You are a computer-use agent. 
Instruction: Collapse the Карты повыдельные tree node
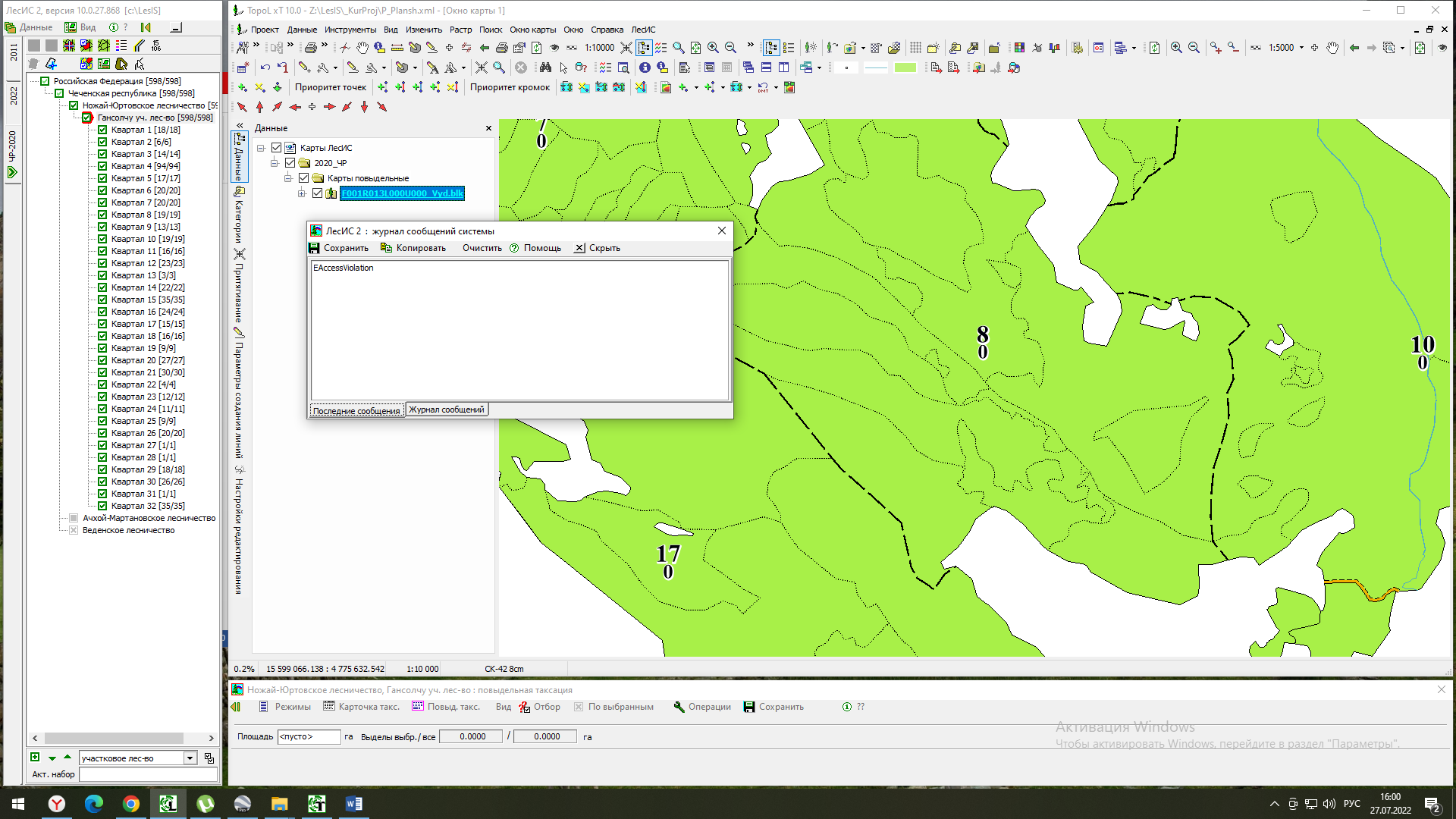(288, 178)
